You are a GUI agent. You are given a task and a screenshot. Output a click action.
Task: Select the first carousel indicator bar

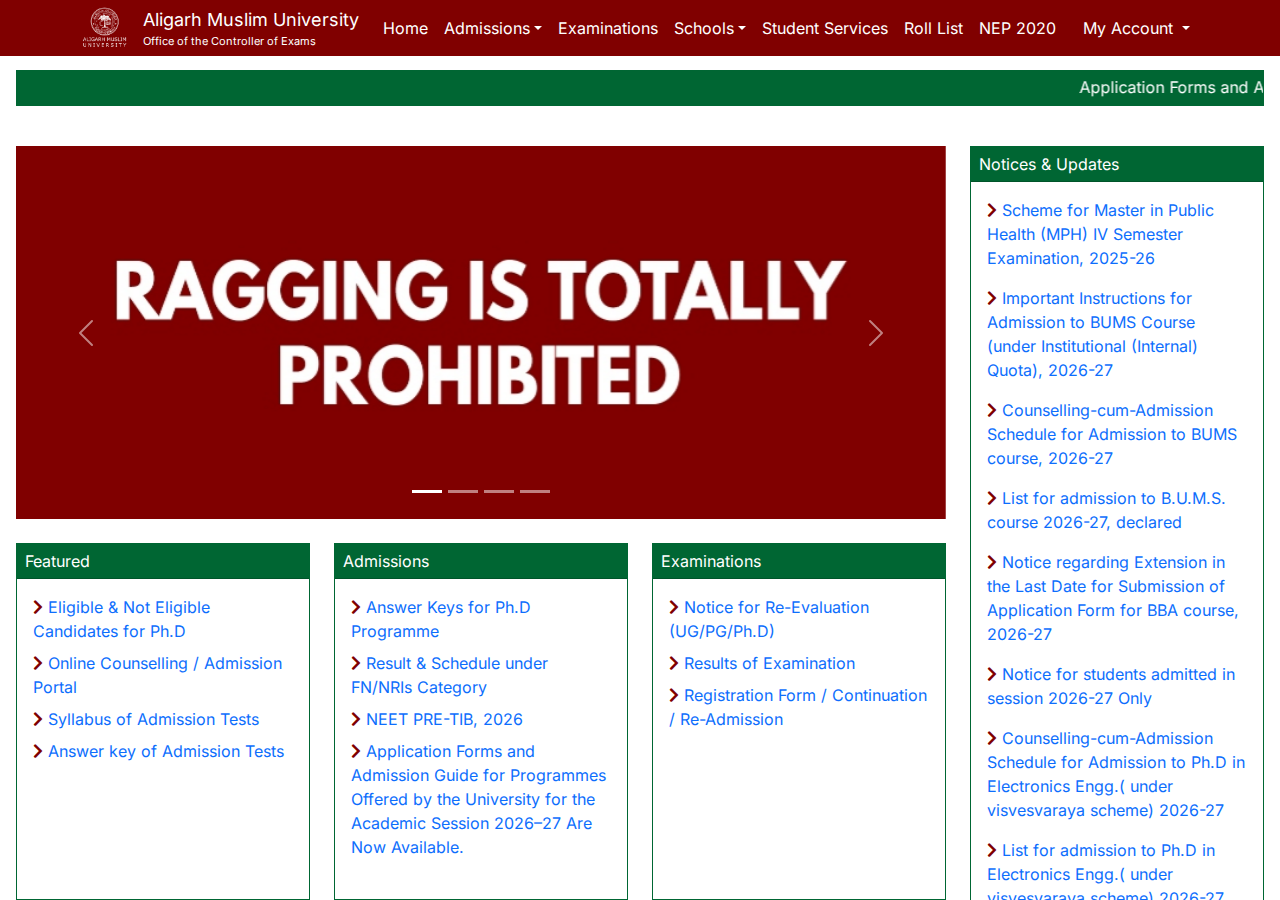(x=427, y=491)
